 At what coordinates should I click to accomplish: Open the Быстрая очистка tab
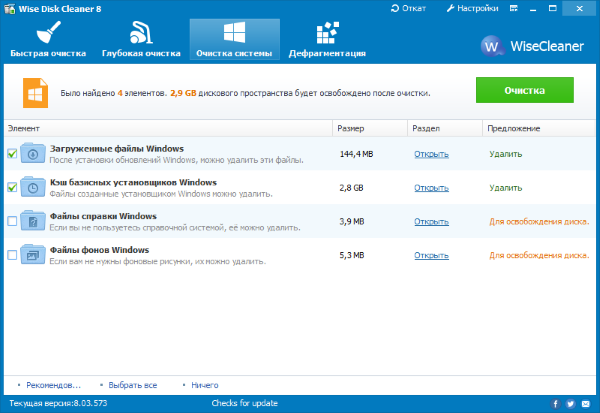click(48, 39)
